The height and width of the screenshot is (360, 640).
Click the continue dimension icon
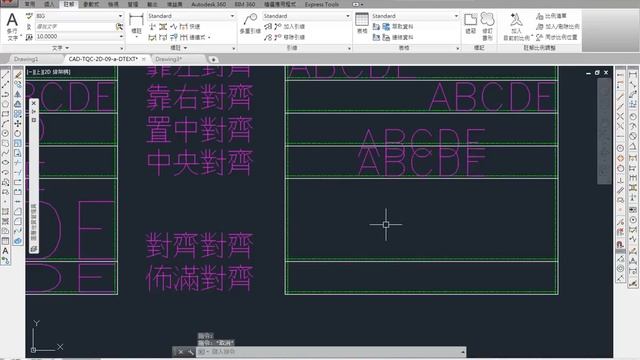point(184,37)
